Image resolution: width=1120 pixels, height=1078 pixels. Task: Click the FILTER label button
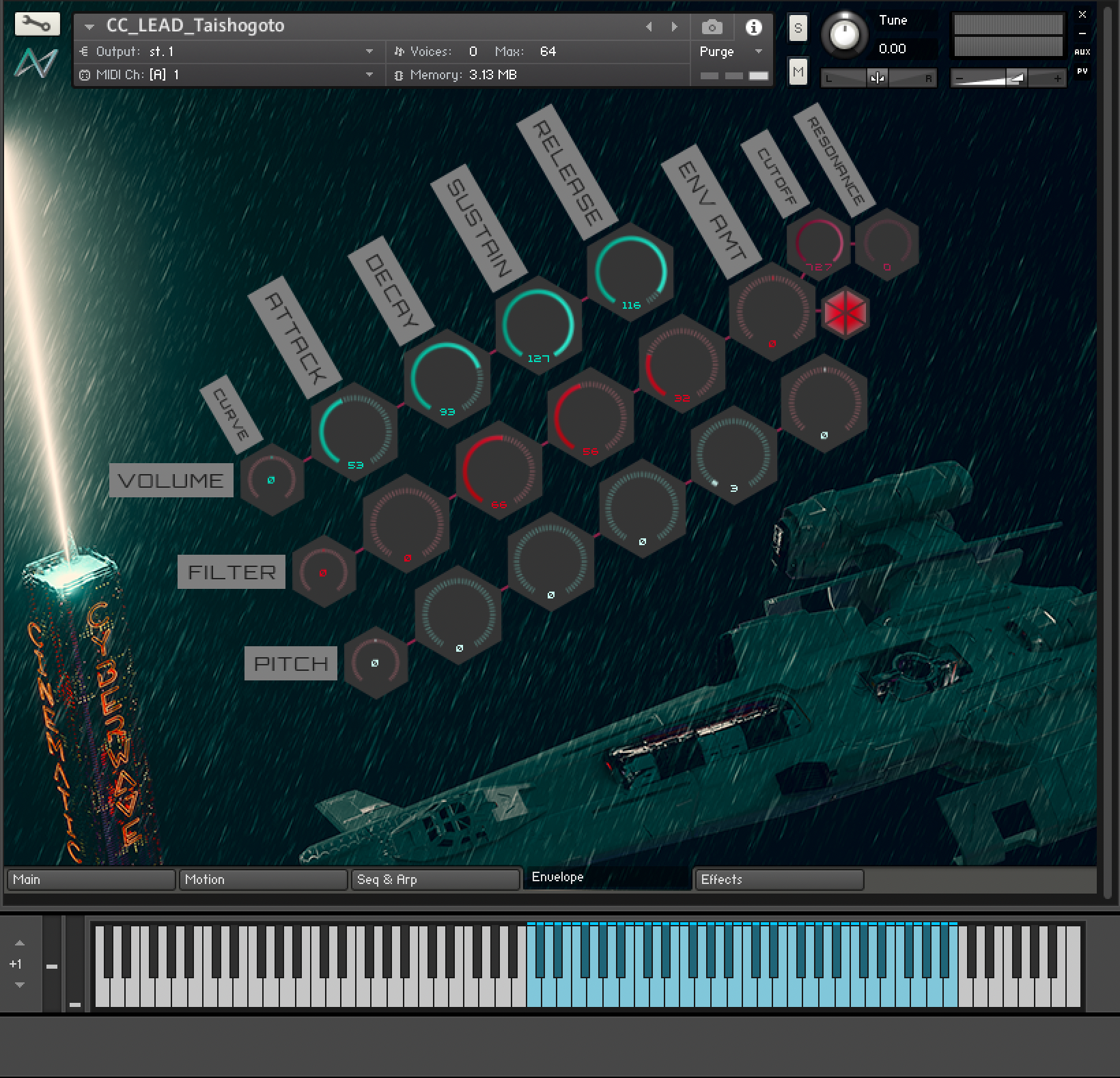(232, 572)
